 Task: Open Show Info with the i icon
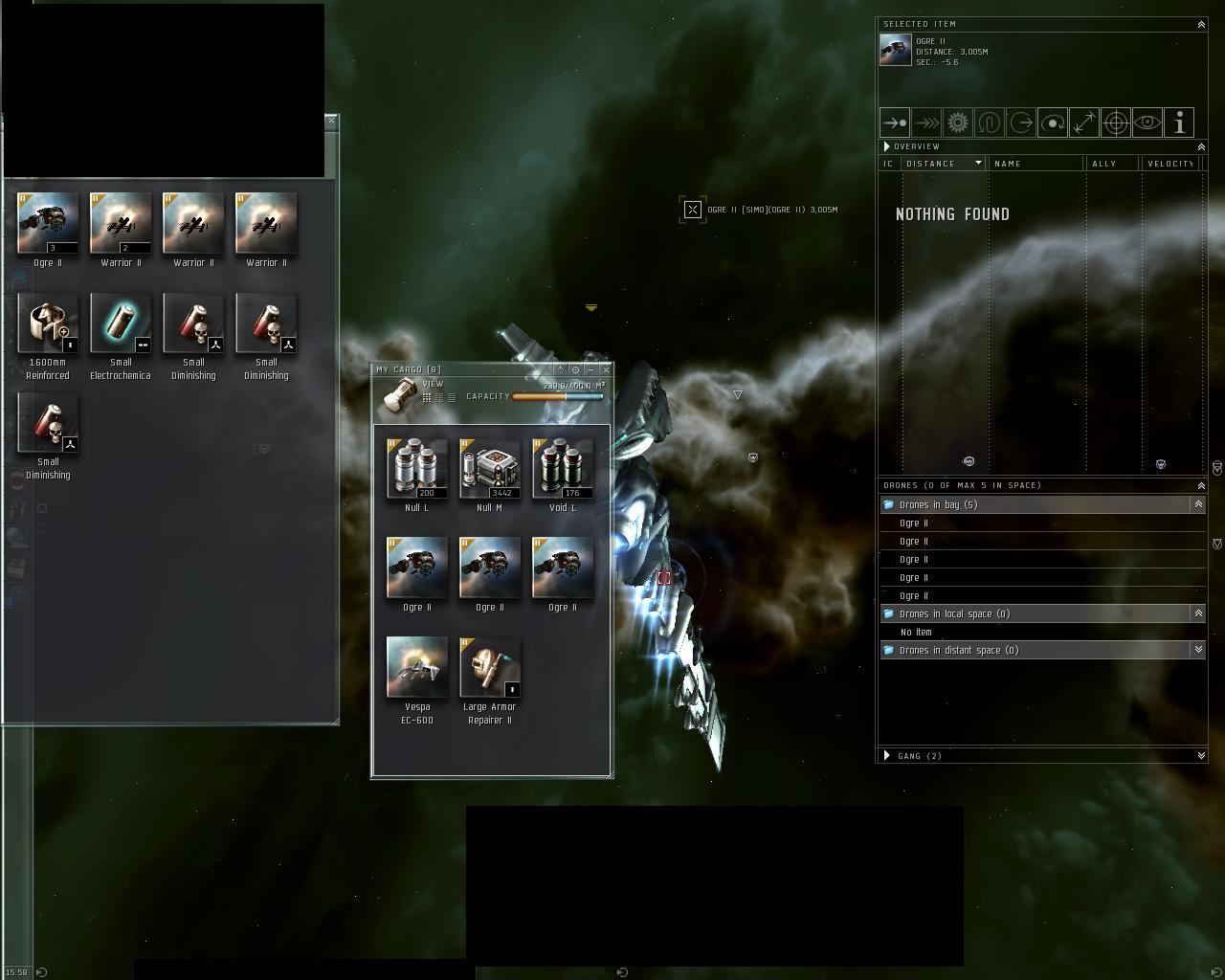[1179, 122]
